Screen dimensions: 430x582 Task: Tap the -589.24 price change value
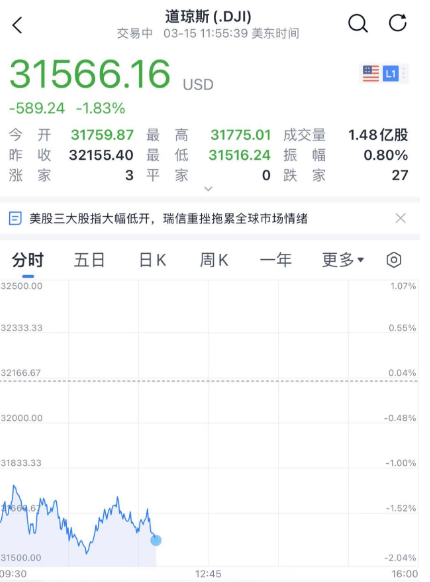(37, 108)
